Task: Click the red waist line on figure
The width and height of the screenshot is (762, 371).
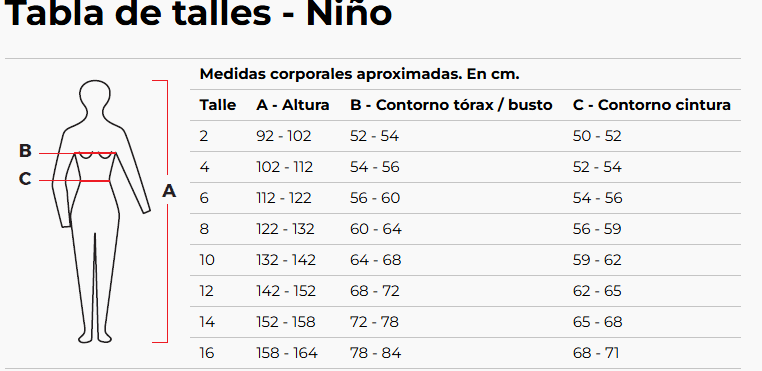Action: click(x=95, y=181)
